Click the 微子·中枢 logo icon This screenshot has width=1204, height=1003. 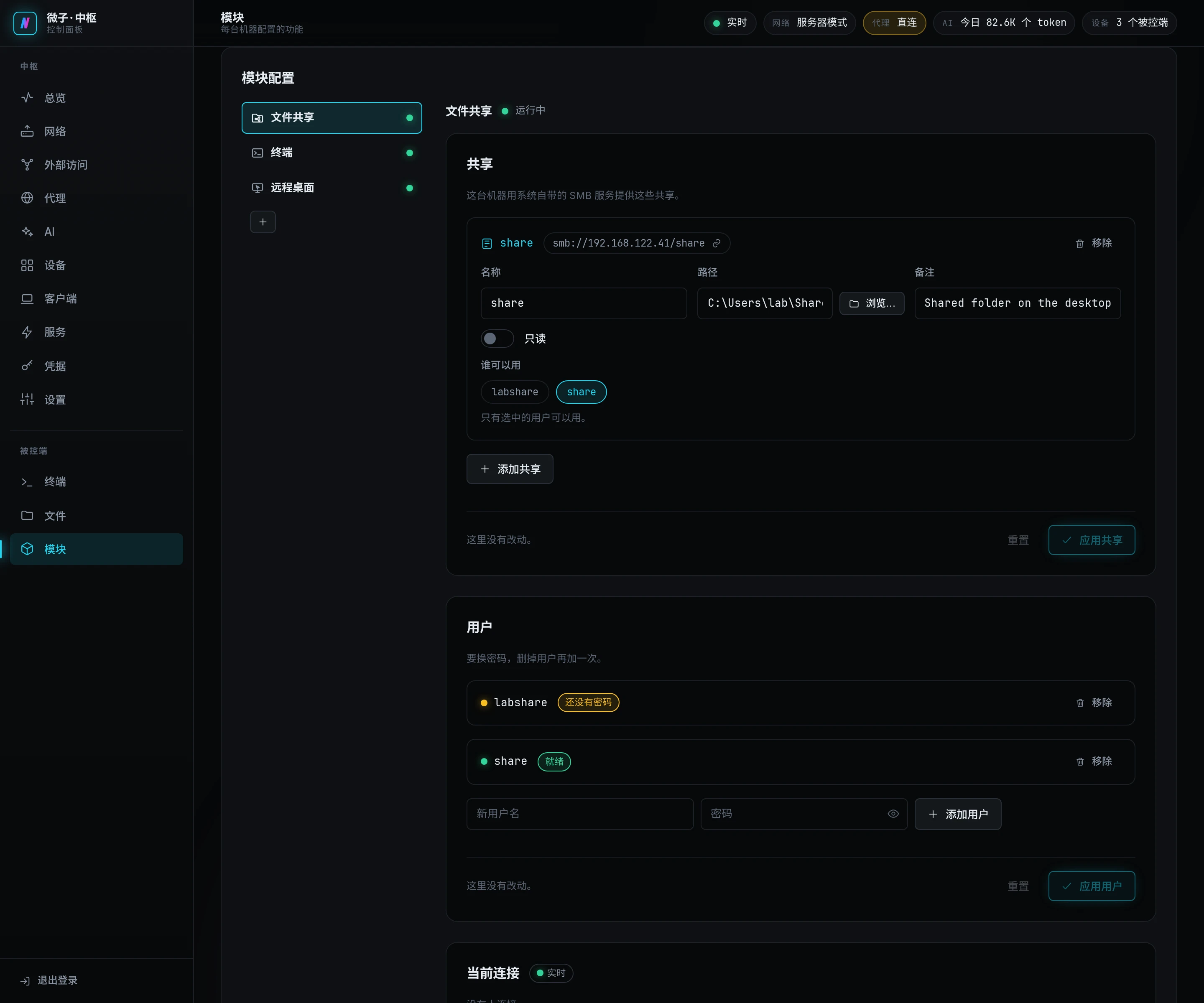pyautogui.click(x=25, y=23)
